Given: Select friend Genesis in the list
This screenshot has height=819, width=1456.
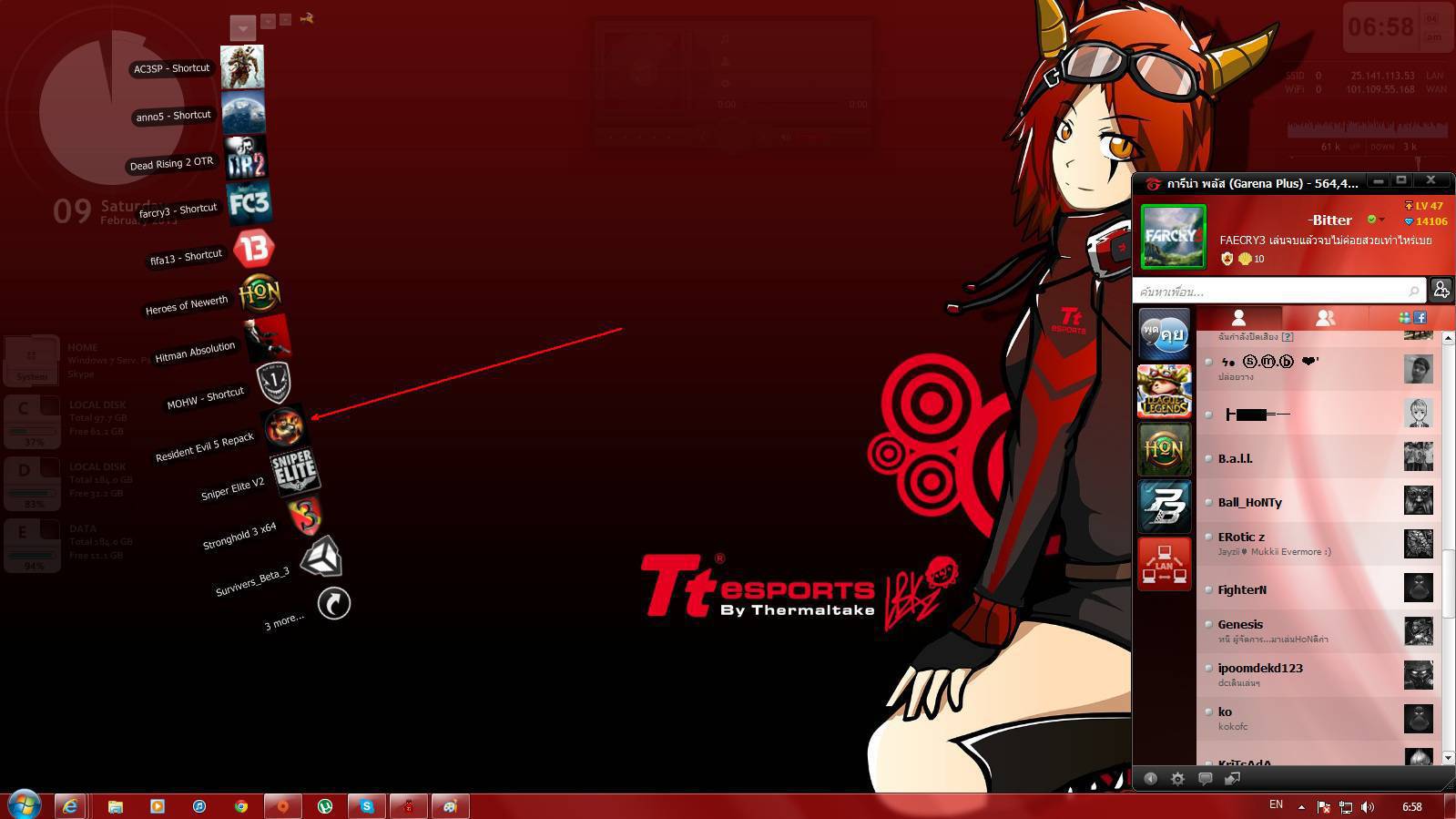Looking at the screenshot, I should click(1319, 631).
